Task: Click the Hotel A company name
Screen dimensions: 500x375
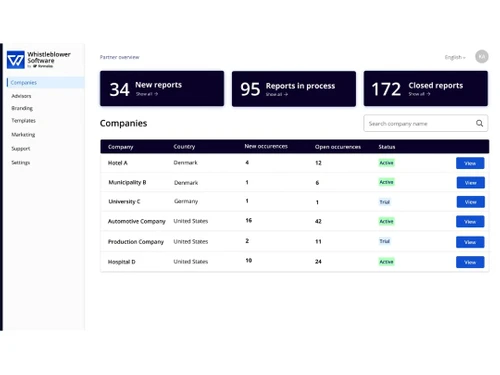Action: point(118,163)
